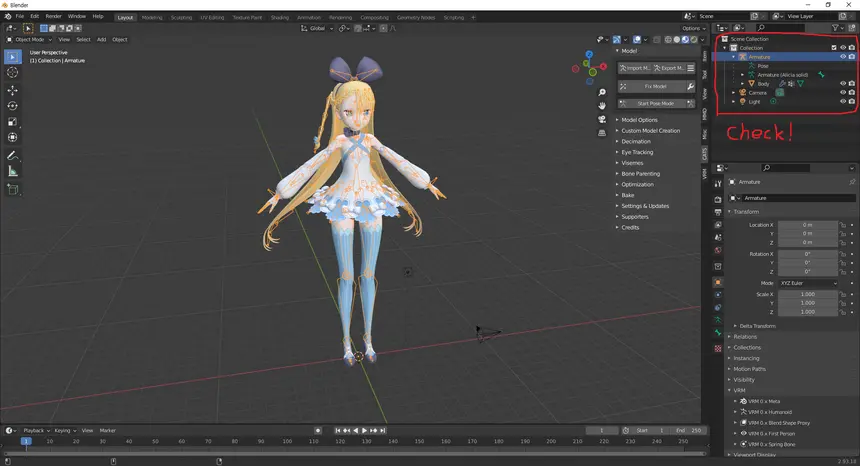This screenshot has height=466, width=860.
Task: Expand the Visemes panel
Action: 632,163
